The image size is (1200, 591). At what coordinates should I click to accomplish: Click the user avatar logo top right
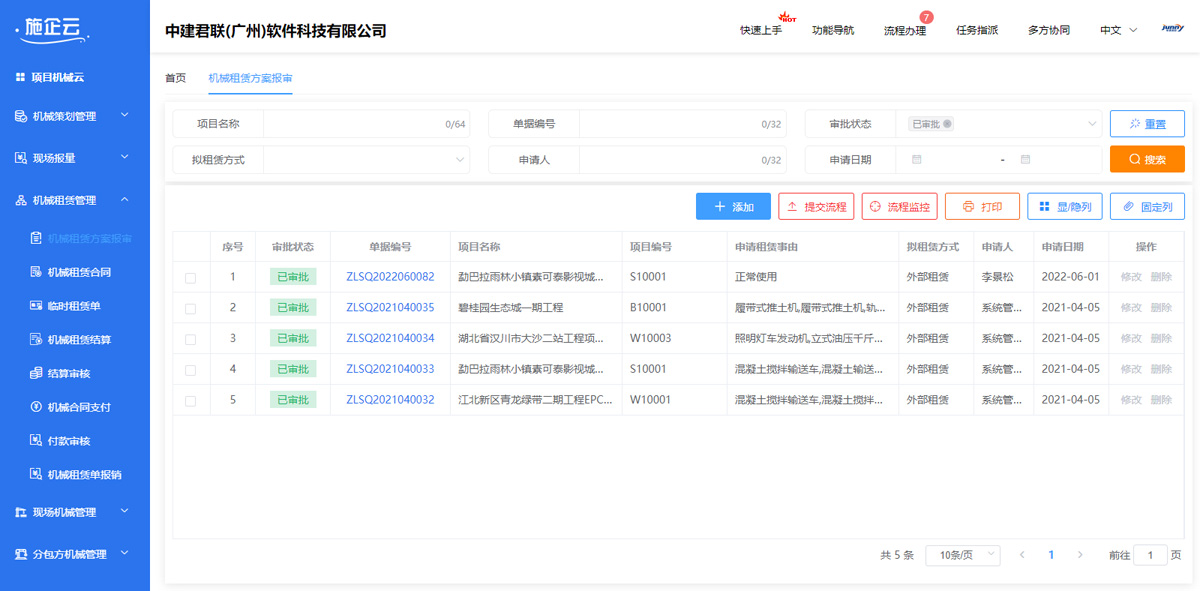point(1173,30)
